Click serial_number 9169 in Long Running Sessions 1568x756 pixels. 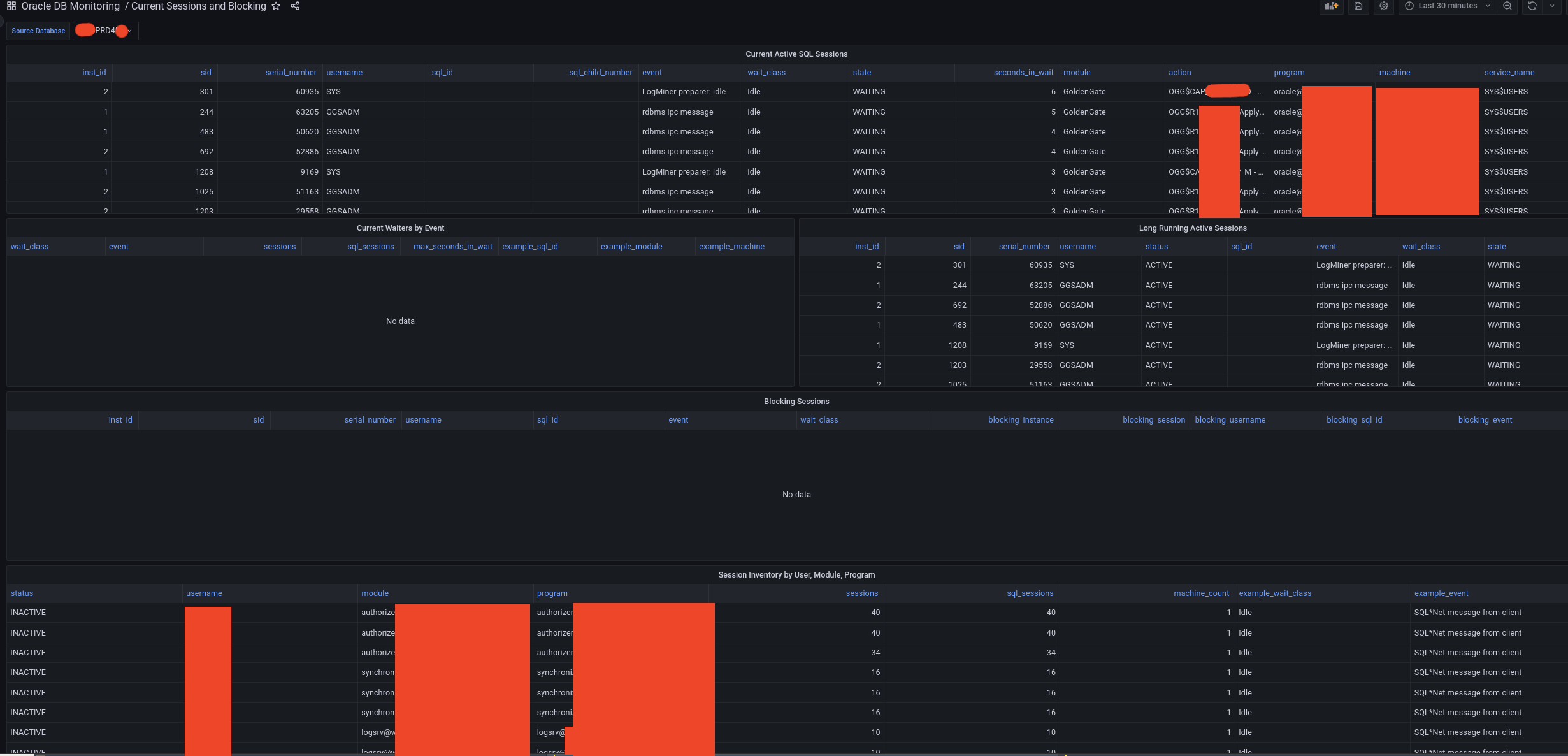tap(1043, 345)
